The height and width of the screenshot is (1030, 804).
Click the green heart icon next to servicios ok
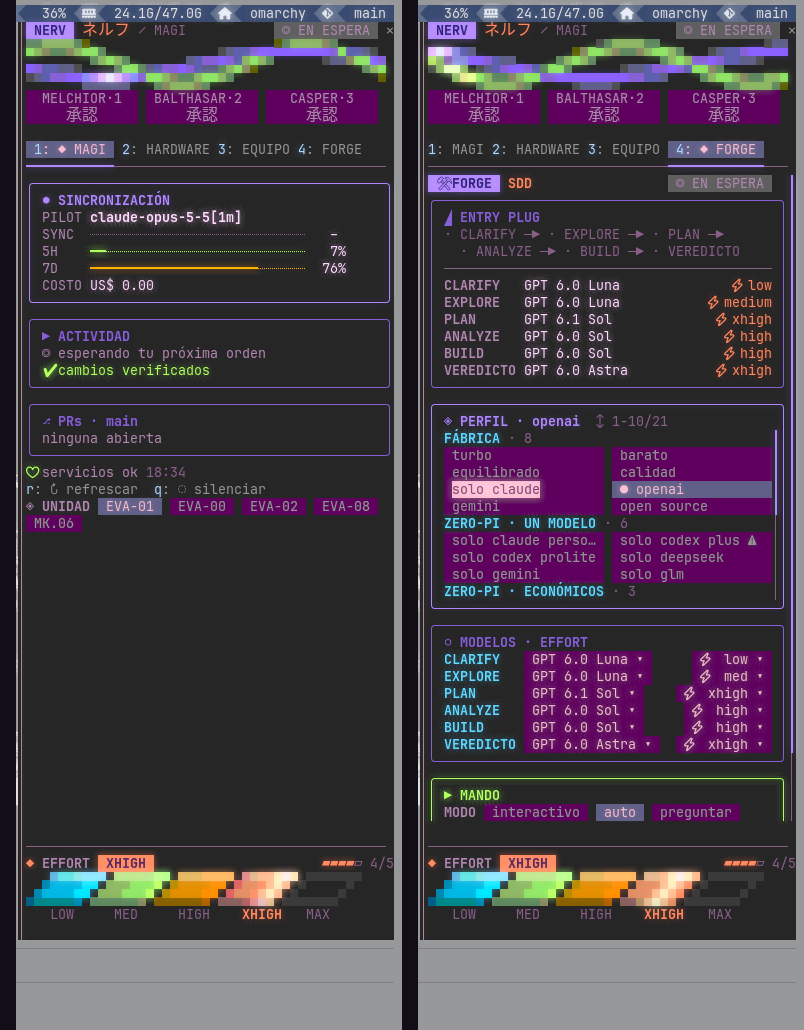point(32,472)
